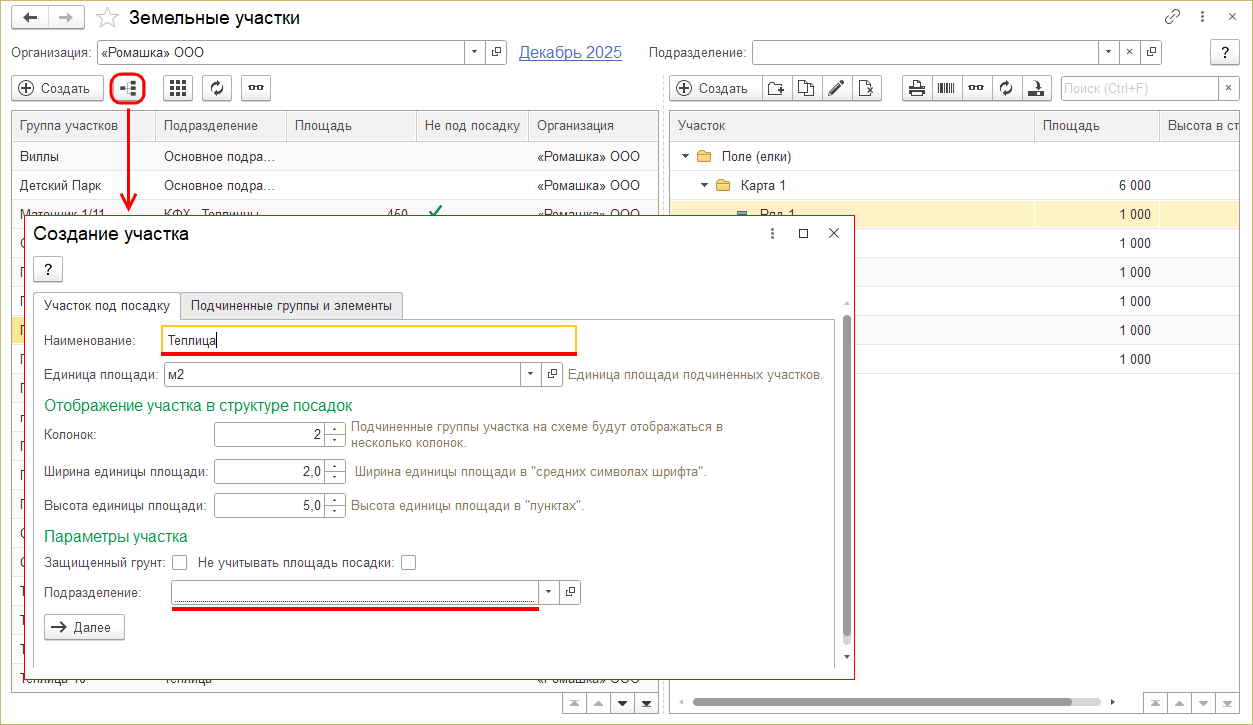
Task: Click the new folder icon in right toolbar
Action: tap(776, 88)
